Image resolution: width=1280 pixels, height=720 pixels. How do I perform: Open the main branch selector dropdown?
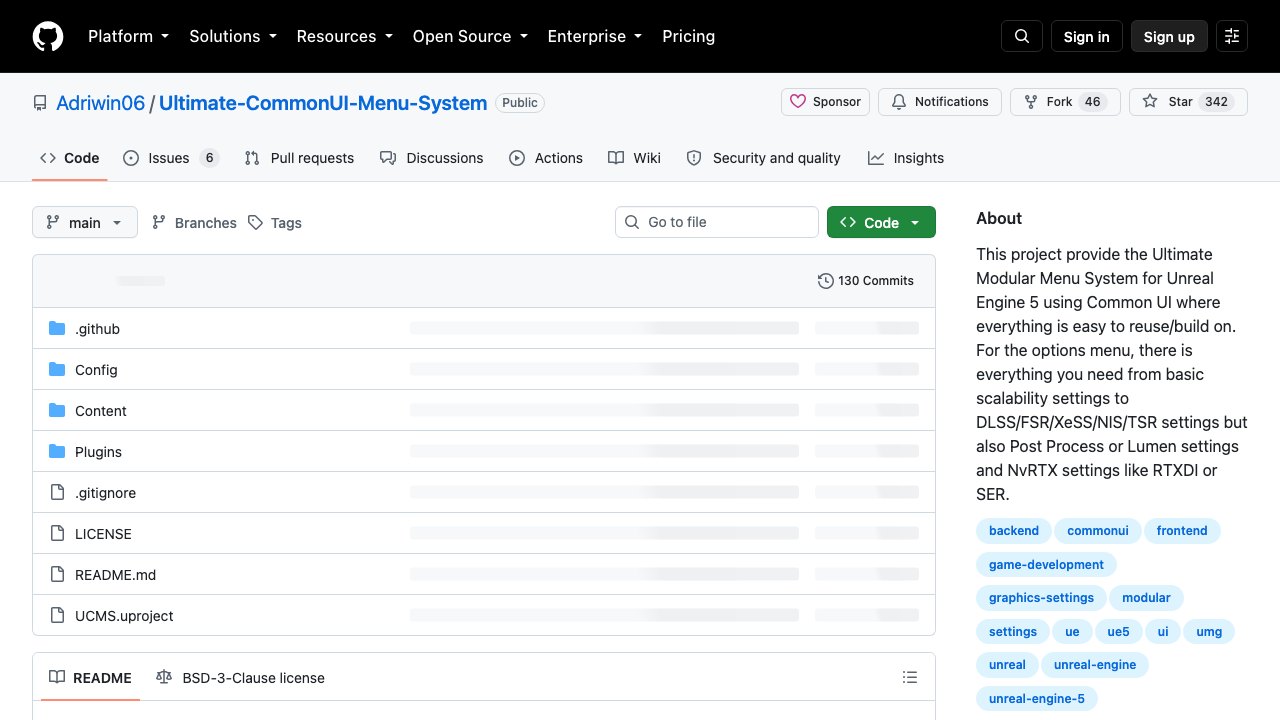[85, 222]
